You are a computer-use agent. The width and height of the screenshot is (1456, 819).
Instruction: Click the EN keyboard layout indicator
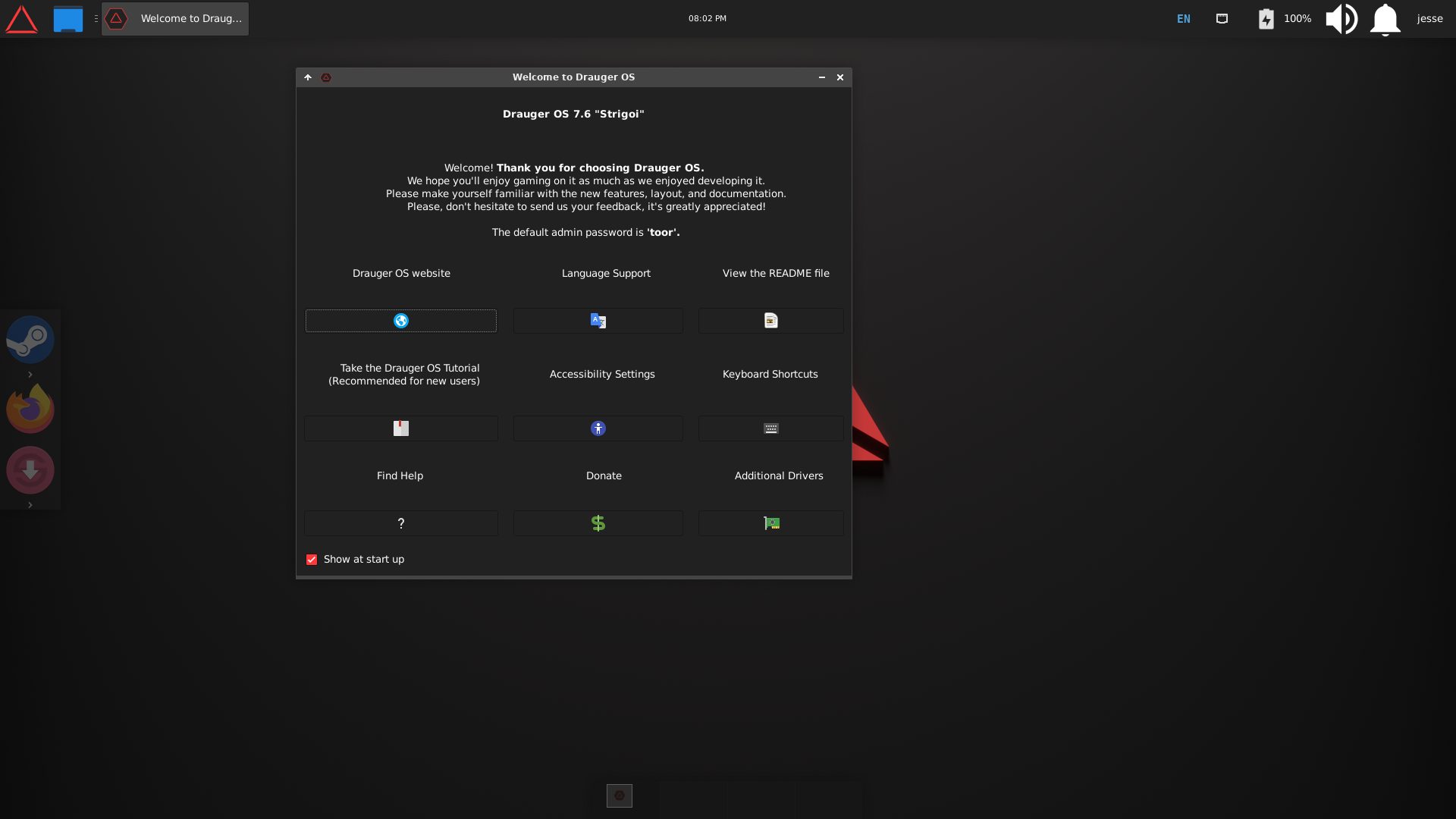(x=1184, y=19)
